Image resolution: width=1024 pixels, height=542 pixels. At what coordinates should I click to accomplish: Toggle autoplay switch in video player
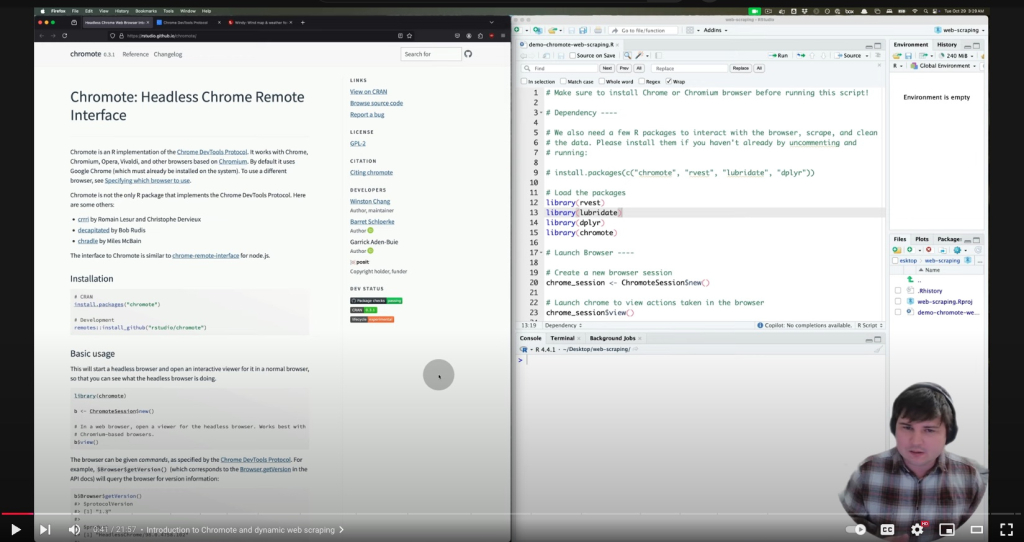point(857,530)
